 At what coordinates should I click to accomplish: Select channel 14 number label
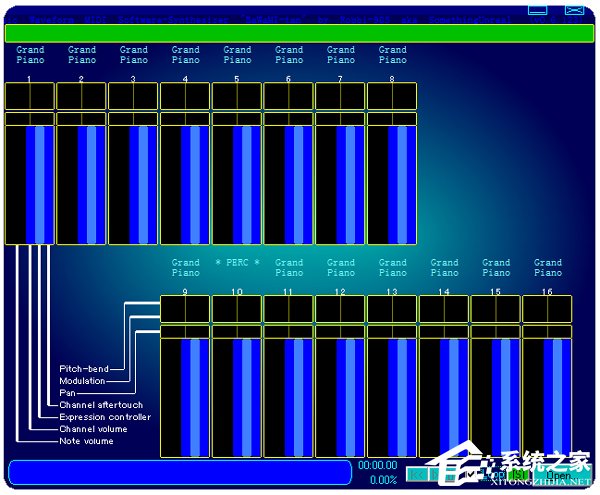[444, 291]
